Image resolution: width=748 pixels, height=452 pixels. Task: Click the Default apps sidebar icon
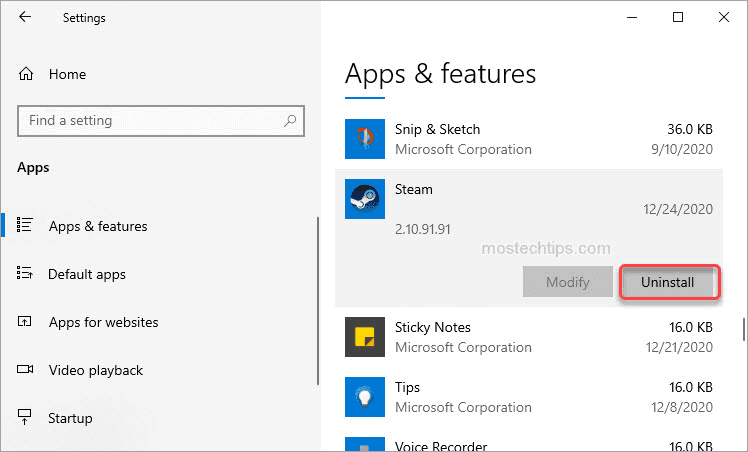tap(24, 273)
